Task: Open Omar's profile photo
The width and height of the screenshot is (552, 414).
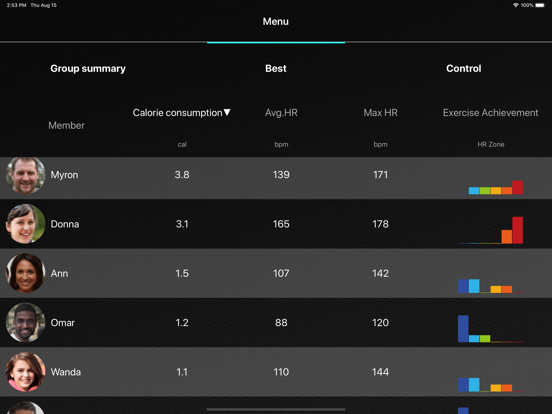Action: [26, 322]
